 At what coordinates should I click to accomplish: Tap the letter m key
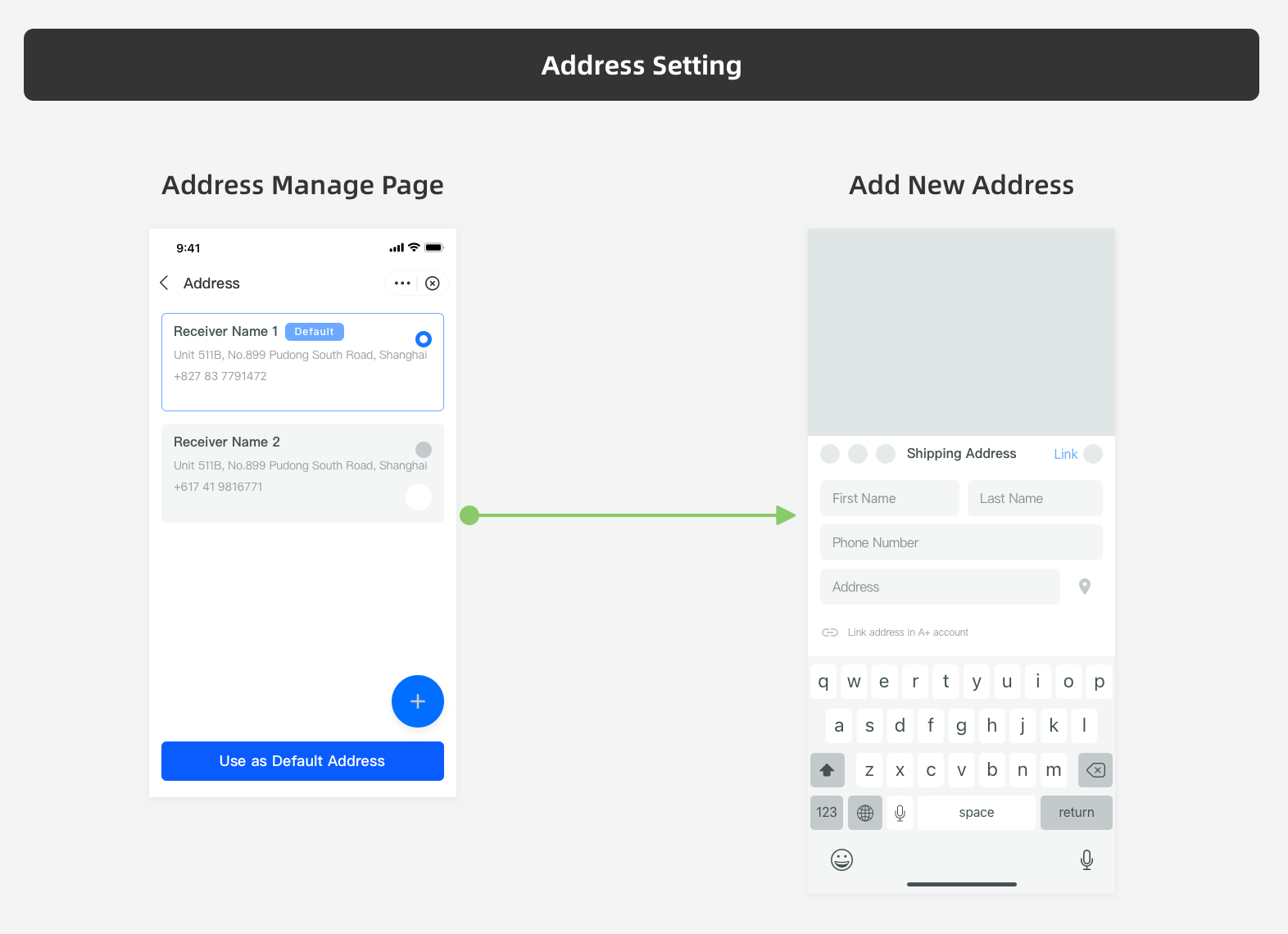tap(1054, 770)
